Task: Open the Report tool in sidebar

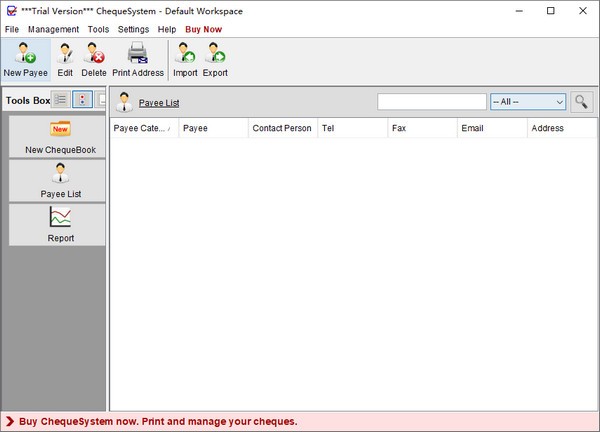Action: coord(60,224)
